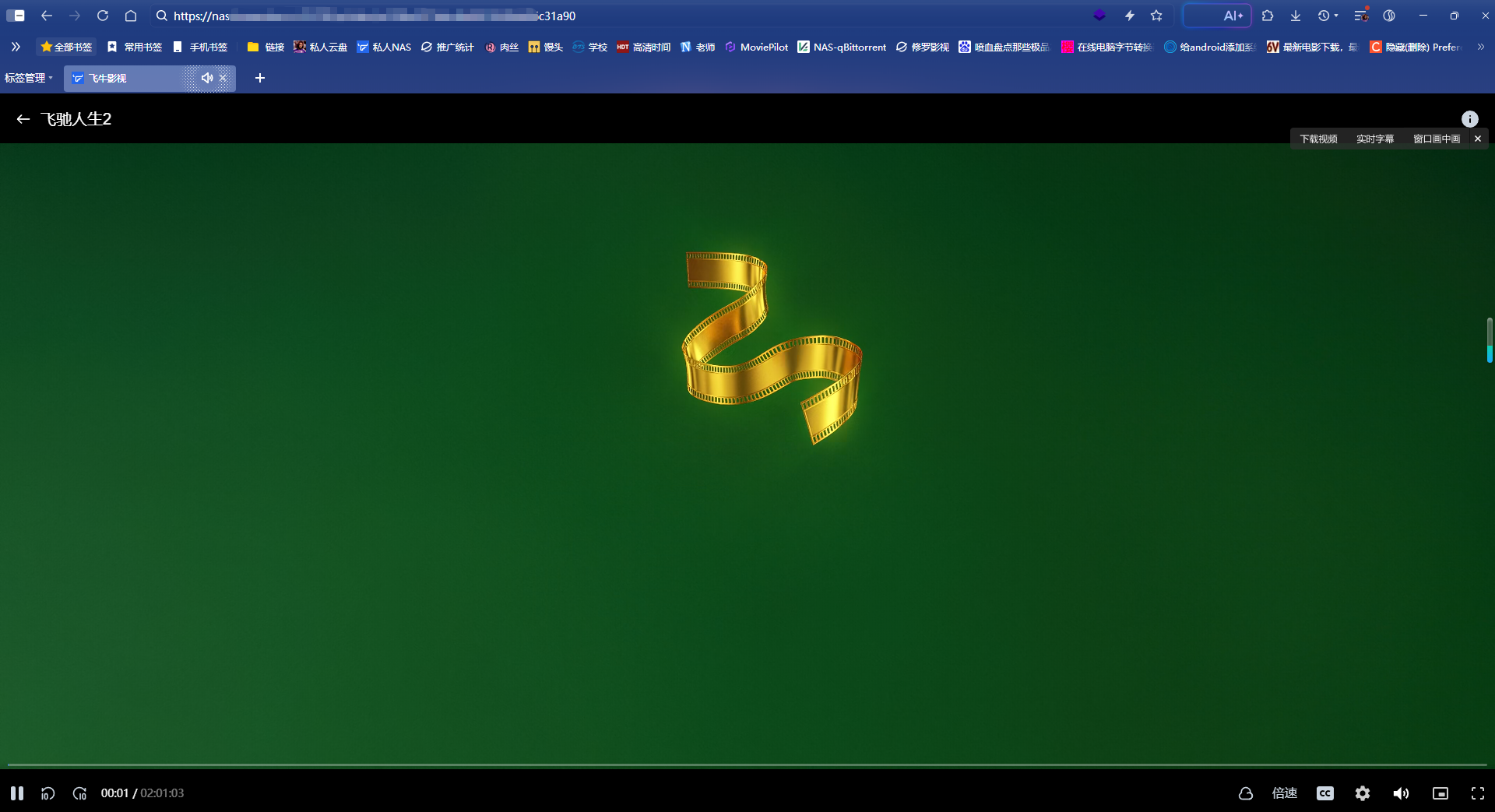The image size is (1495, 812).
Task: Open the video info circle button
Action: [x=1470, y=118]
